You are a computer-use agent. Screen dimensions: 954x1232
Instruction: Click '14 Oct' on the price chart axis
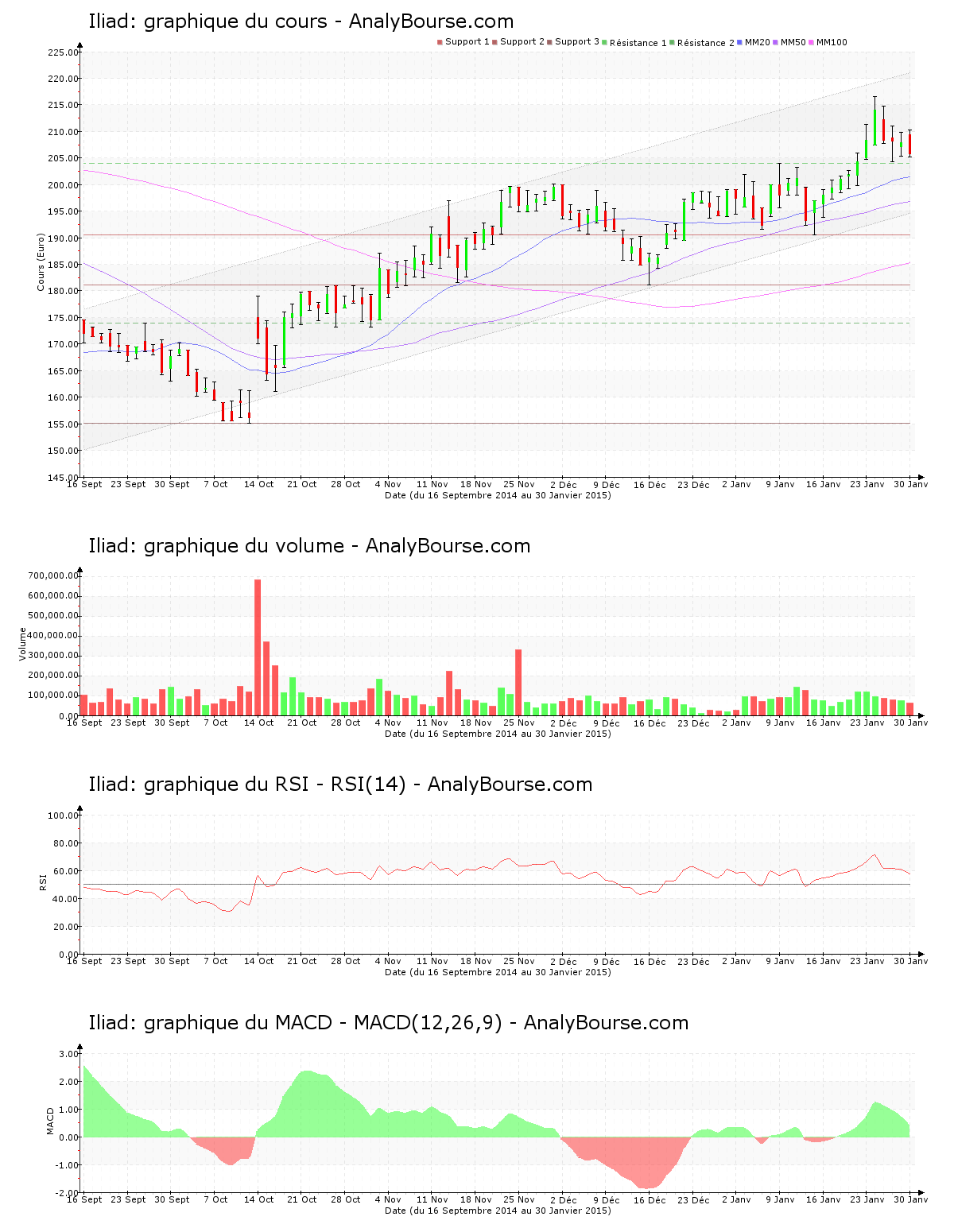(258, 484)
